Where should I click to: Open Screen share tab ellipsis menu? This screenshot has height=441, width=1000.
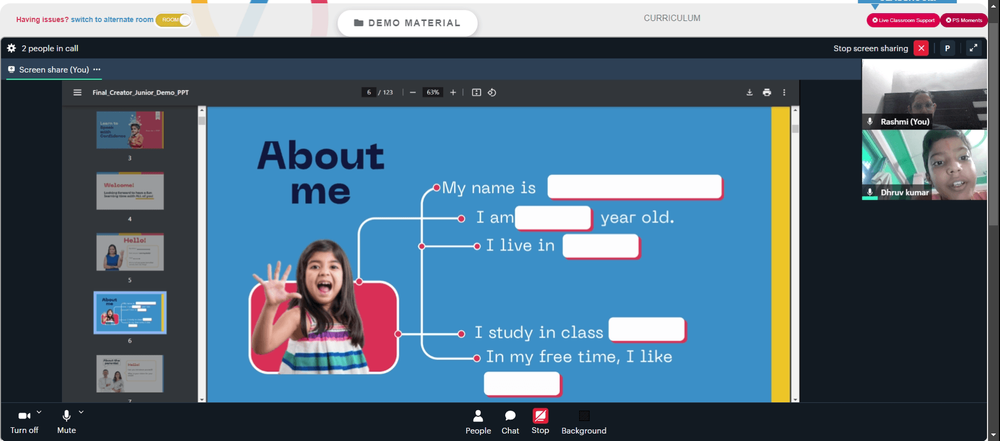96,70
